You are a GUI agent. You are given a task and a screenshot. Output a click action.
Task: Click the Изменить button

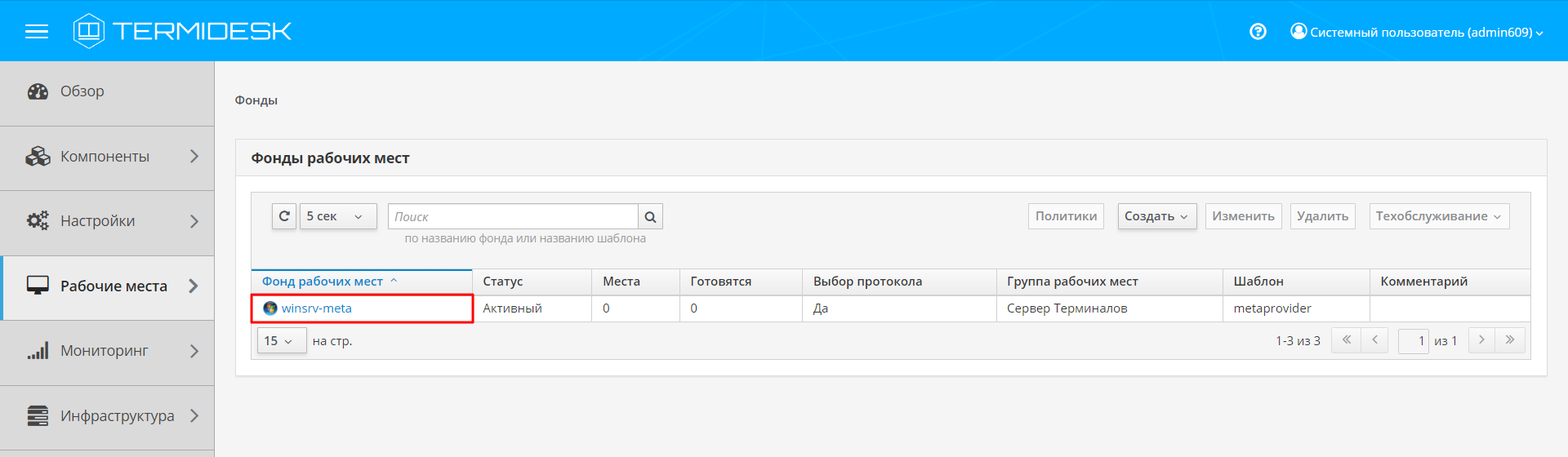coord(1243,216)
